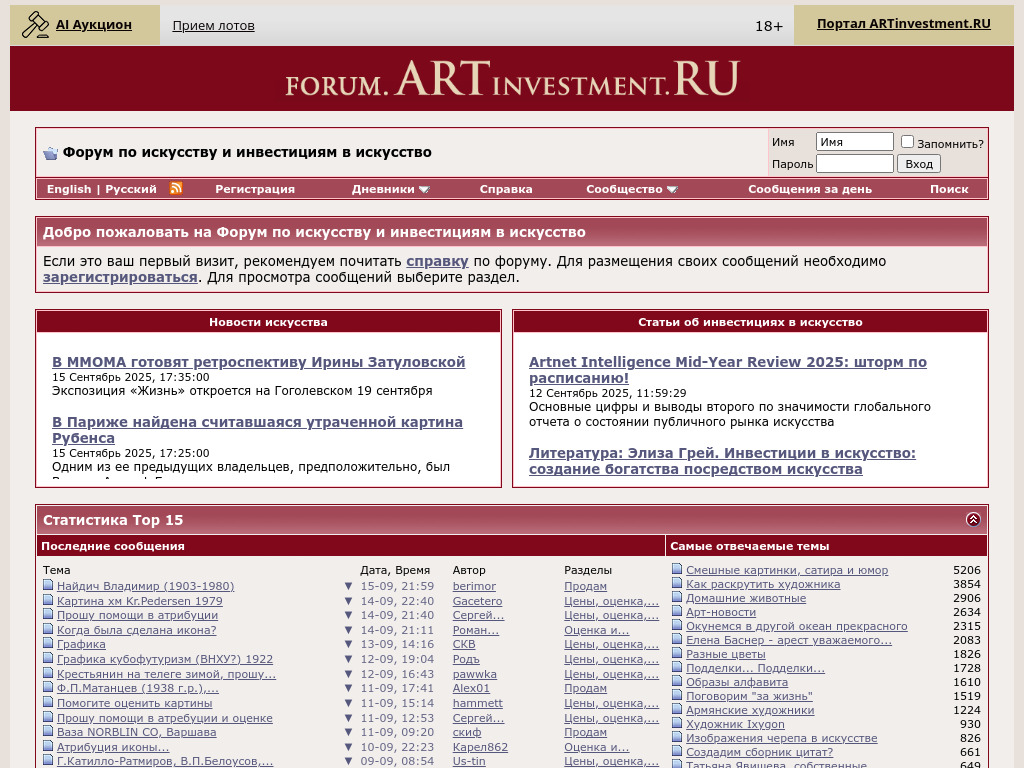Open the Дневники dropdown menu
1024x768 pixels.
click(390, 189)
